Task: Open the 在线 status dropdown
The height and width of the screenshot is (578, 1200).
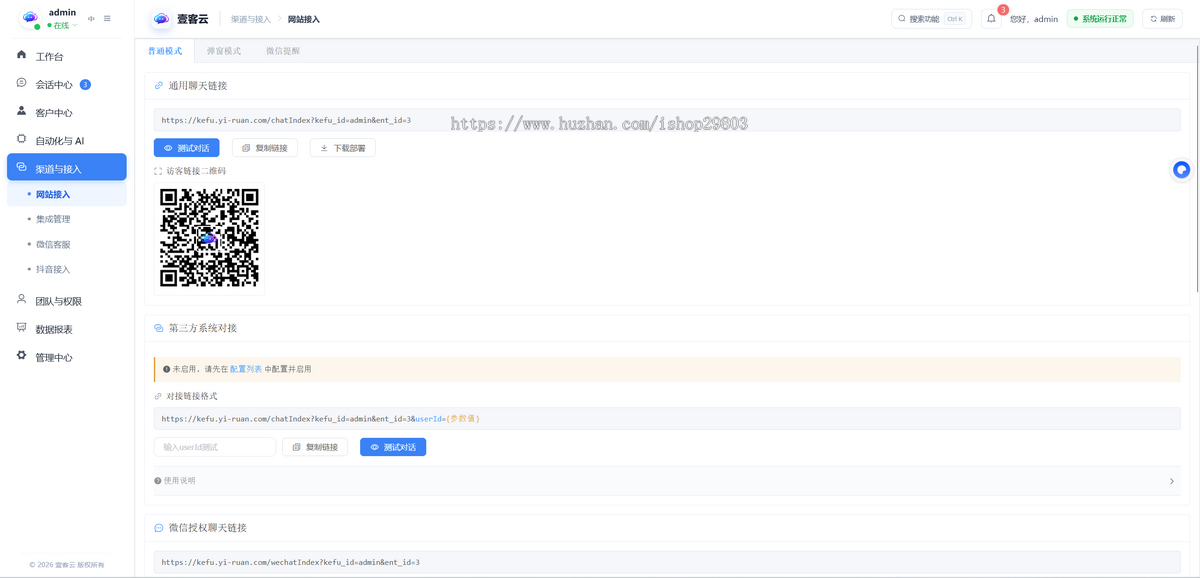Action: [x=62, y=26]
